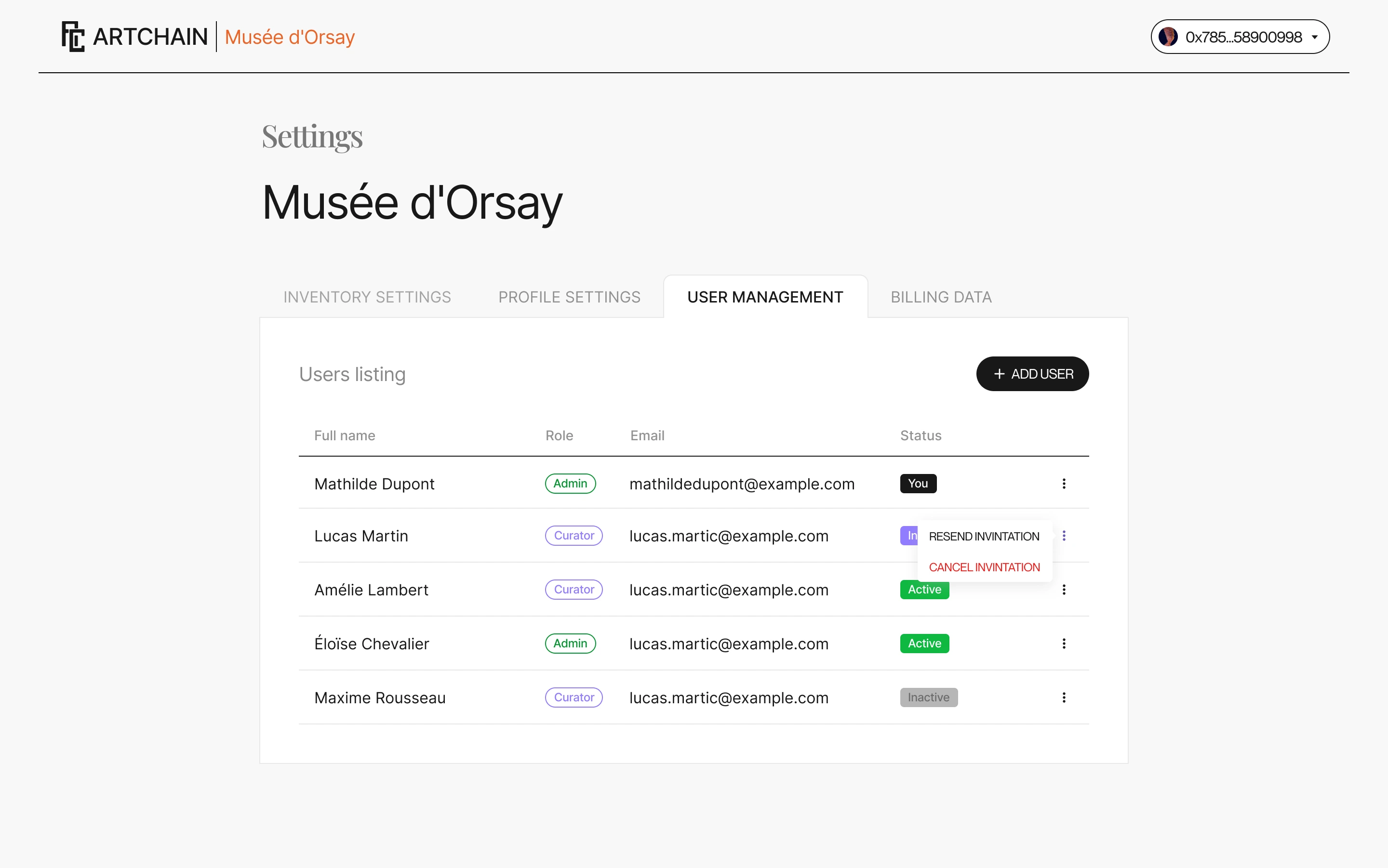
Task: Select the User Management tab
Action: pos(765,297)
